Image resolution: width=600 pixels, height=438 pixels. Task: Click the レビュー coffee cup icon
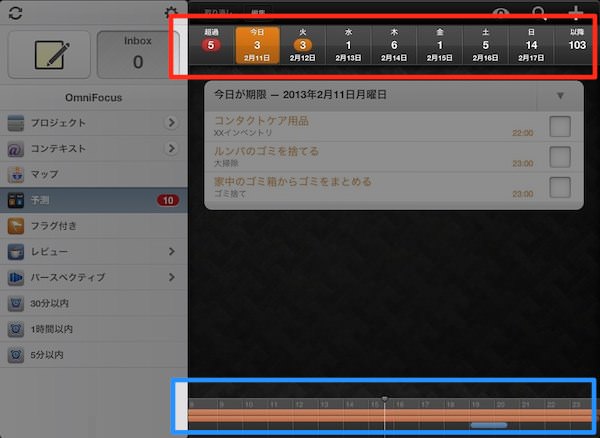point(16,252)
